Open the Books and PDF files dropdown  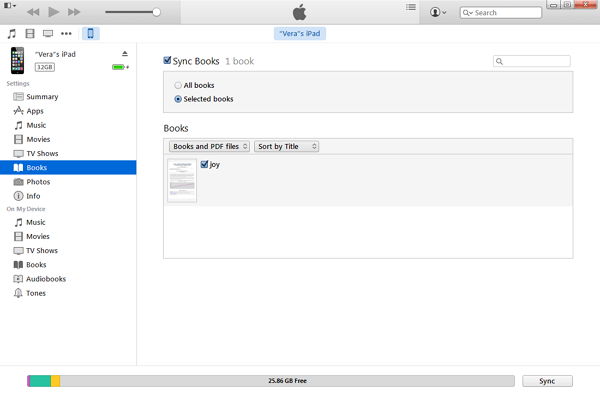[209, 147]
